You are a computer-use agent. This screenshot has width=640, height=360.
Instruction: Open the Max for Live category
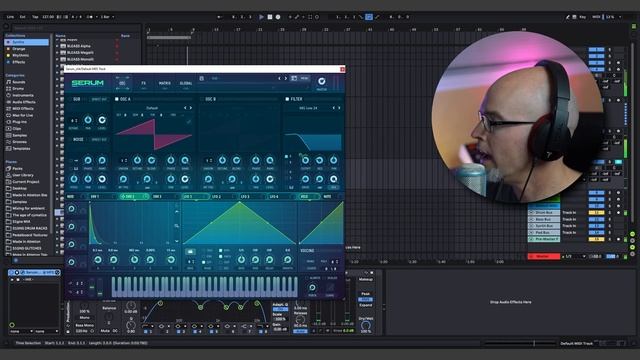point(23,115)
